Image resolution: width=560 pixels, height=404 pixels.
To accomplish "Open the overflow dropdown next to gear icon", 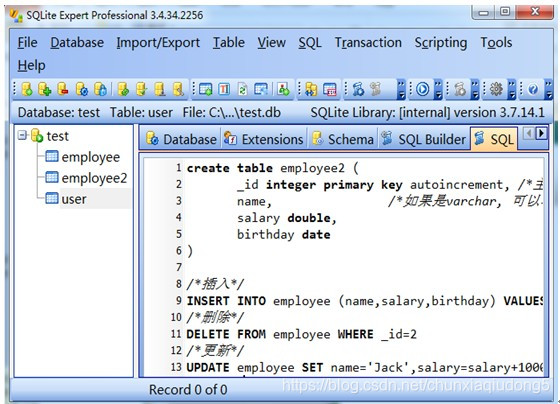I will pos(512,89).
